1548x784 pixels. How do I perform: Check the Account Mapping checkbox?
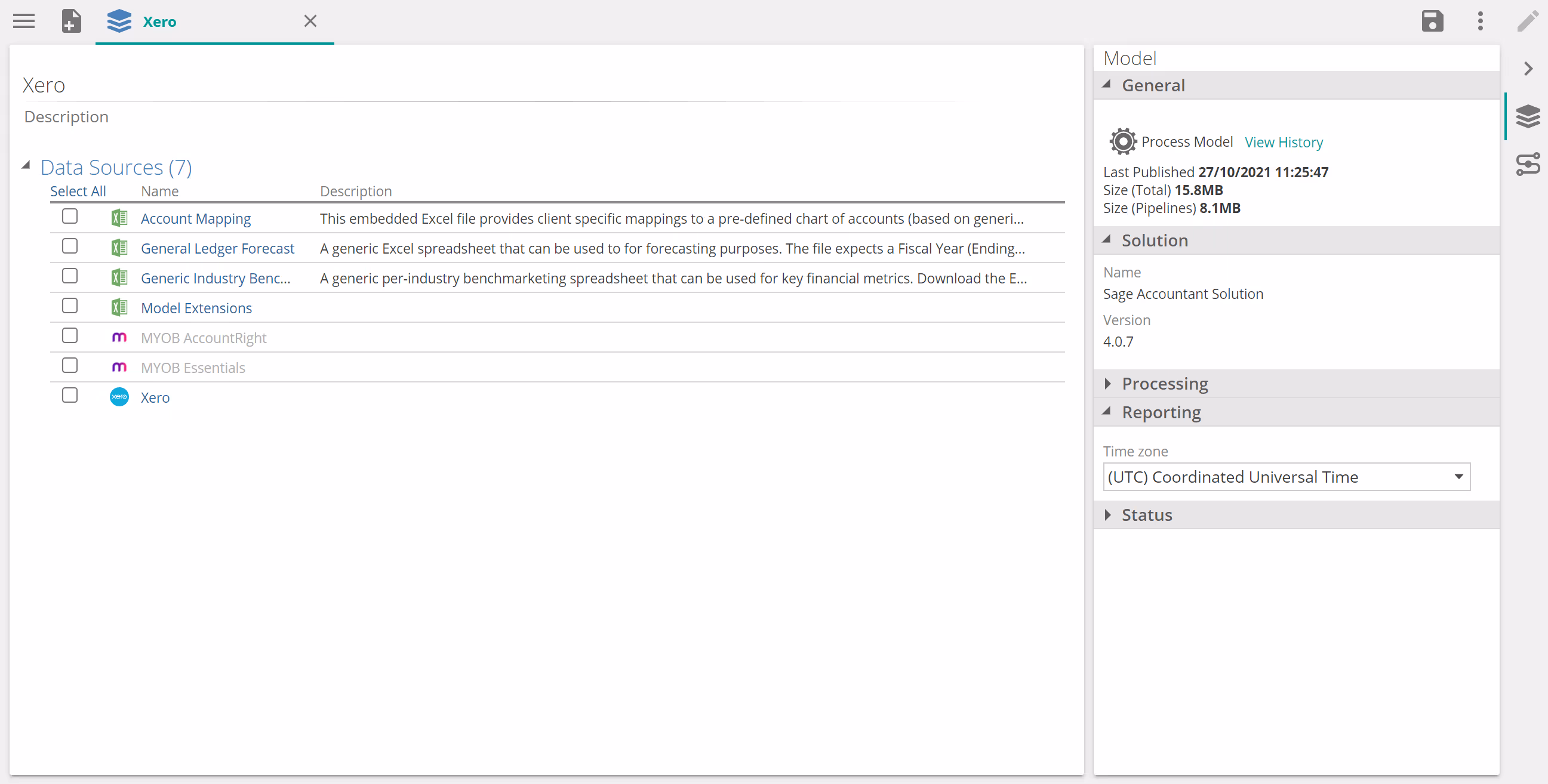point(70,216)
